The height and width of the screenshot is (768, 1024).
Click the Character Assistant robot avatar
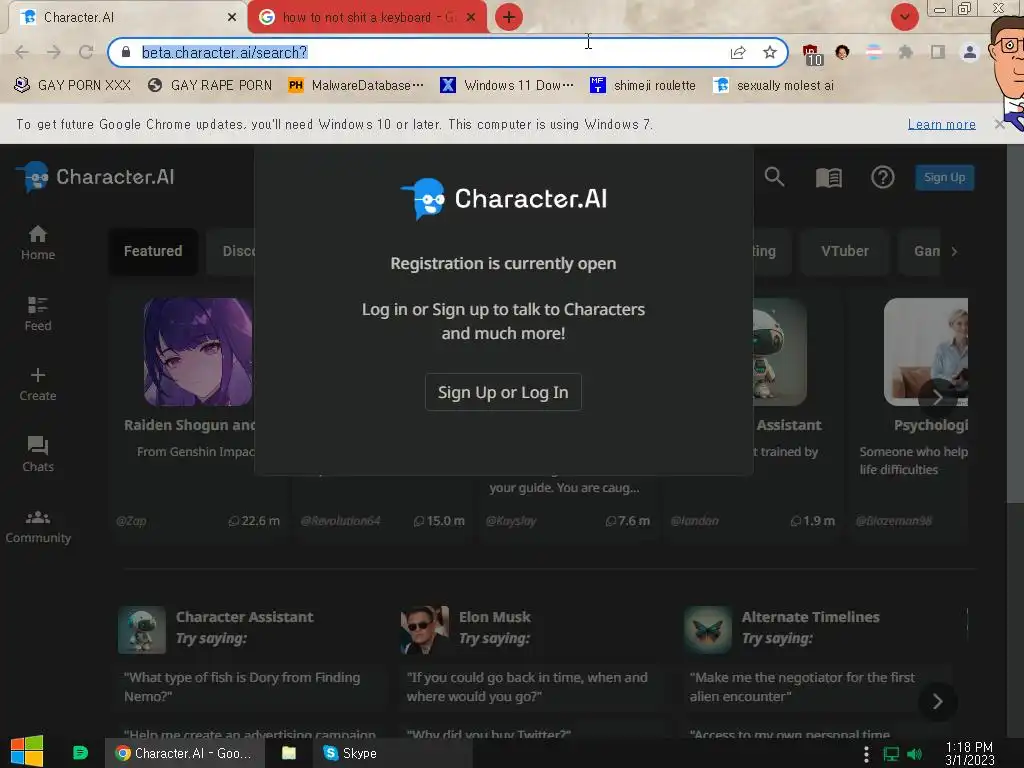[142, 630]
